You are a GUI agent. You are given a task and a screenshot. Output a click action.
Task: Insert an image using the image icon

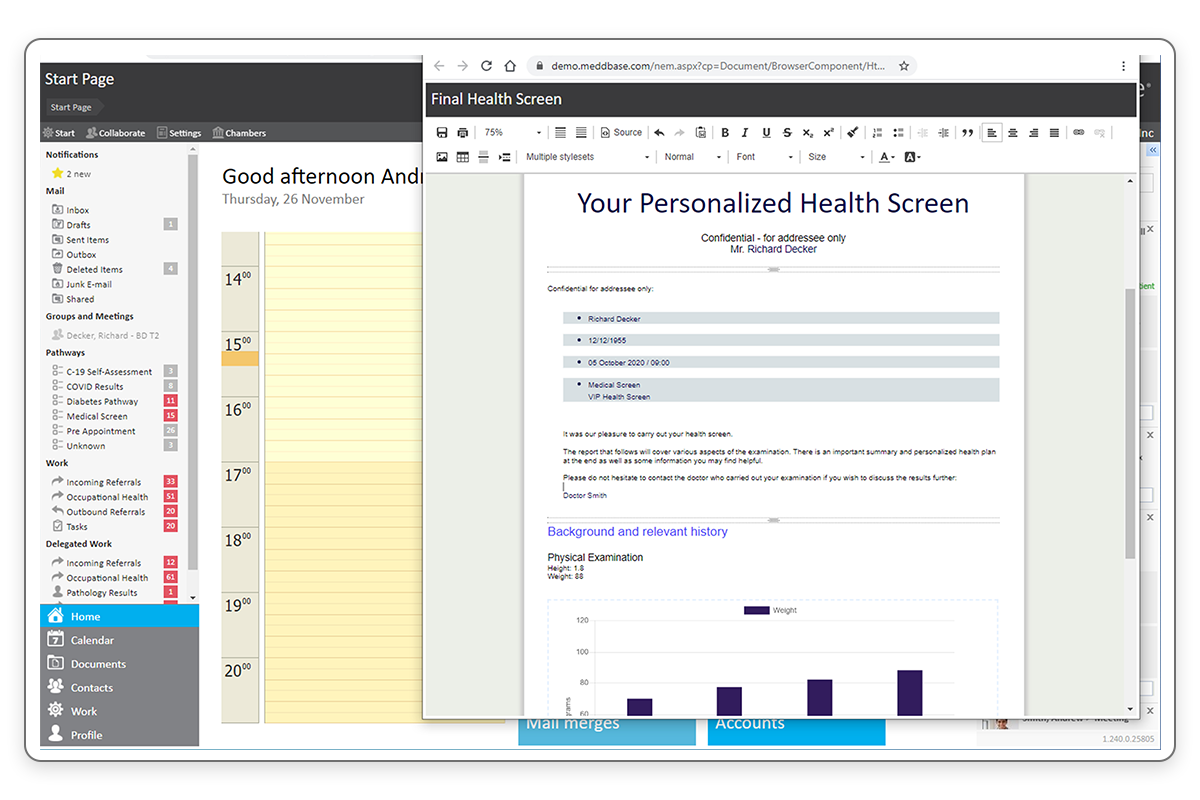pyautogui.click(x=441, y=156)
